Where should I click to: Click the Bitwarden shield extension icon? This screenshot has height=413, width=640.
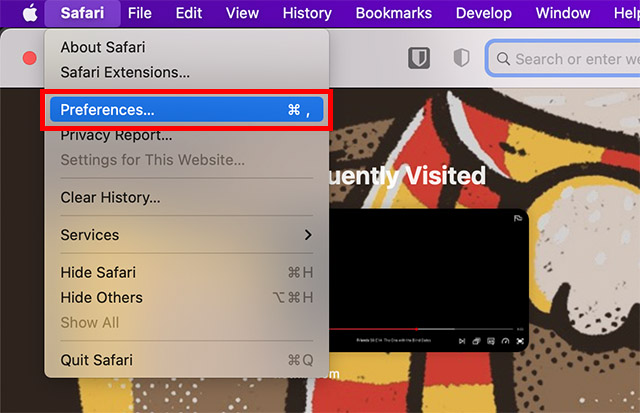click(419, 58)
